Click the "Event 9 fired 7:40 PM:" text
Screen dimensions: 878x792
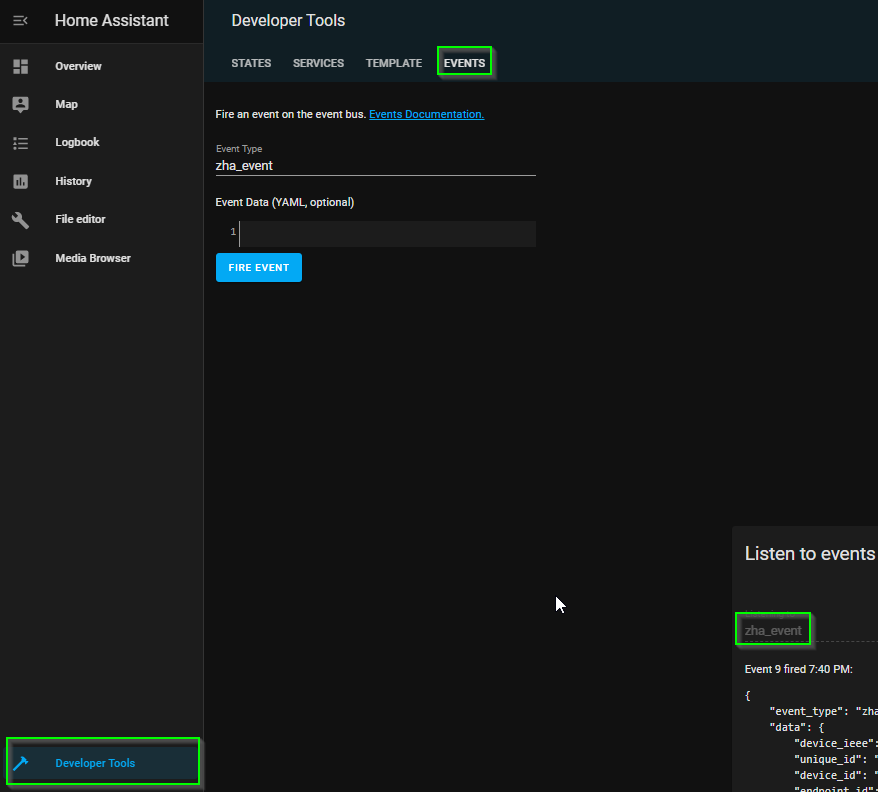pyautogui.click(x=798, y=669)
